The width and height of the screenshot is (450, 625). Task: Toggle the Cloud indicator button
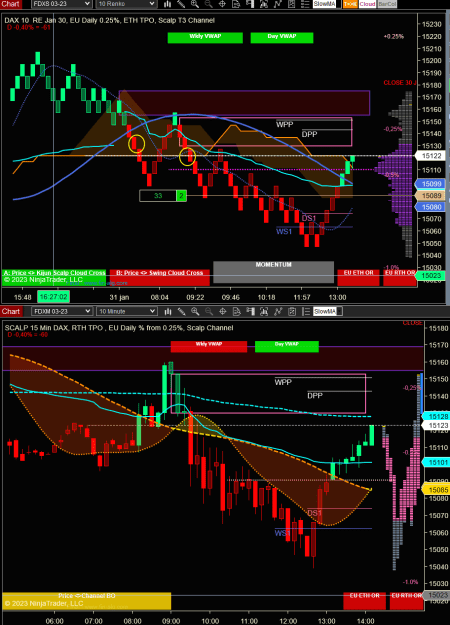click(367, 4)
